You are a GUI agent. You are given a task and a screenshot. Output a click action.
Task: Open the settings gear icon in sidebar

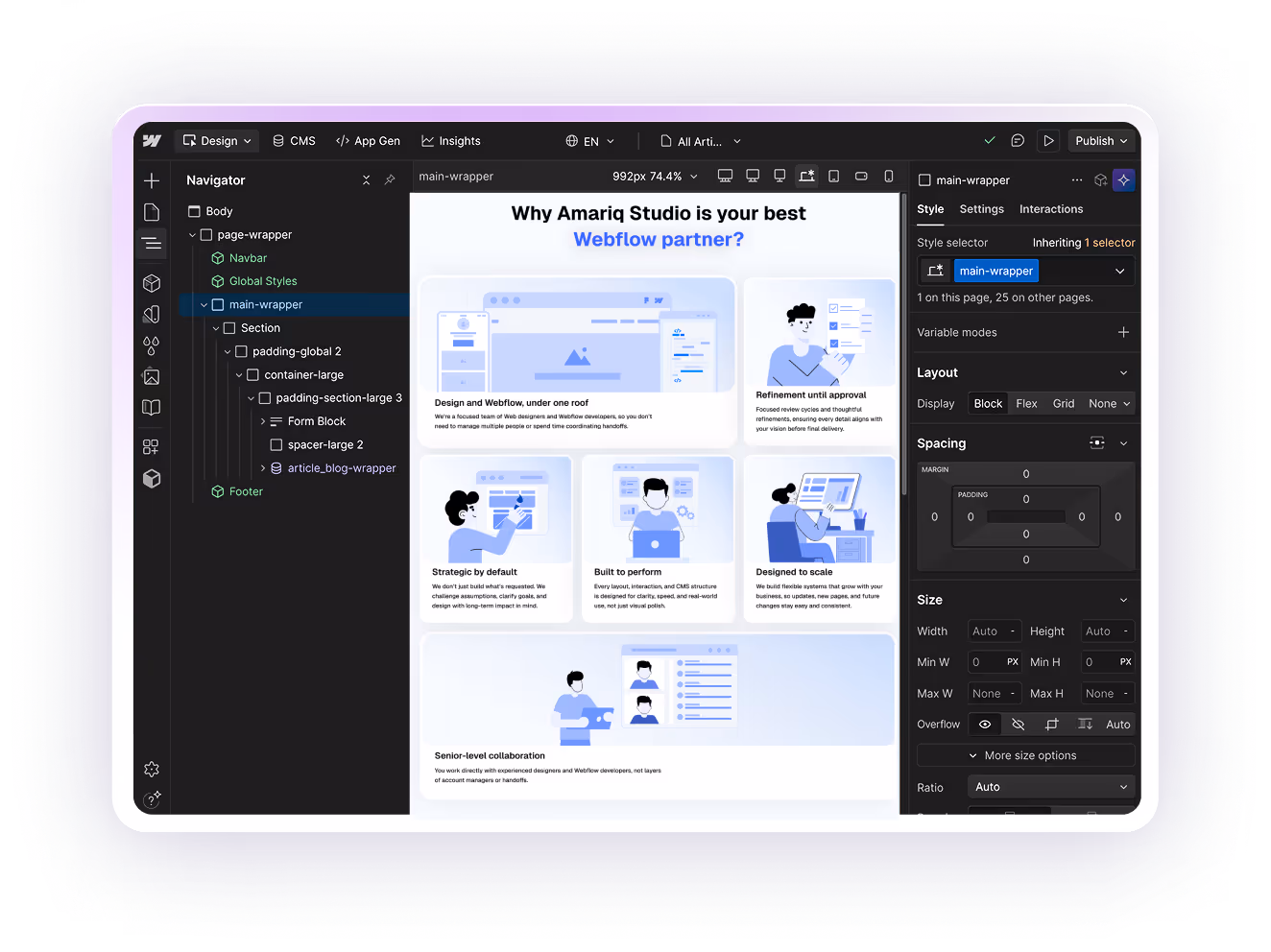pyautogui.click(x=152, y=769)
